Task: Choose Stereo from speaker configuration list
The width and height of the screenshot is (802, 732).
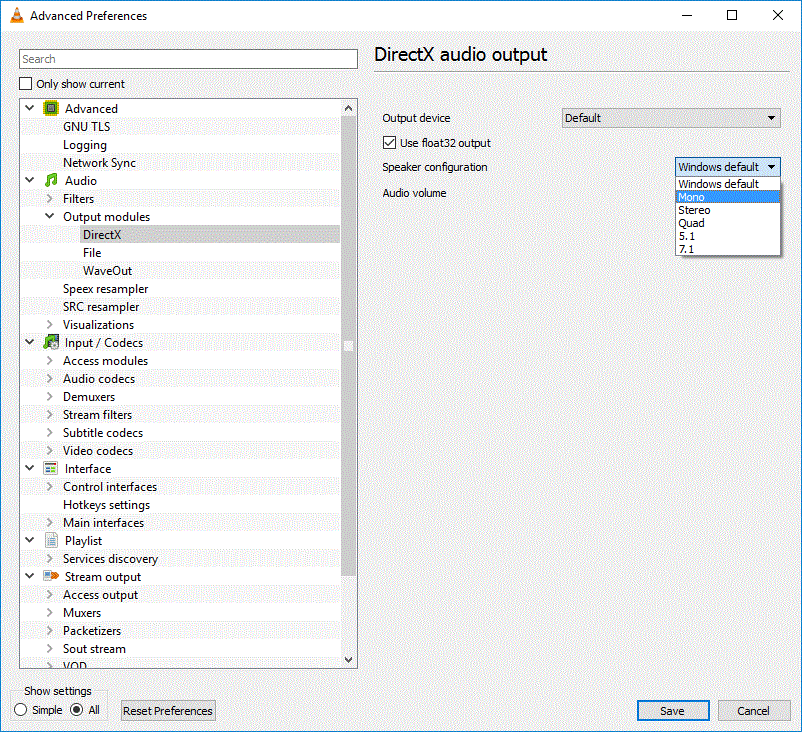Action: coord(694,210)
